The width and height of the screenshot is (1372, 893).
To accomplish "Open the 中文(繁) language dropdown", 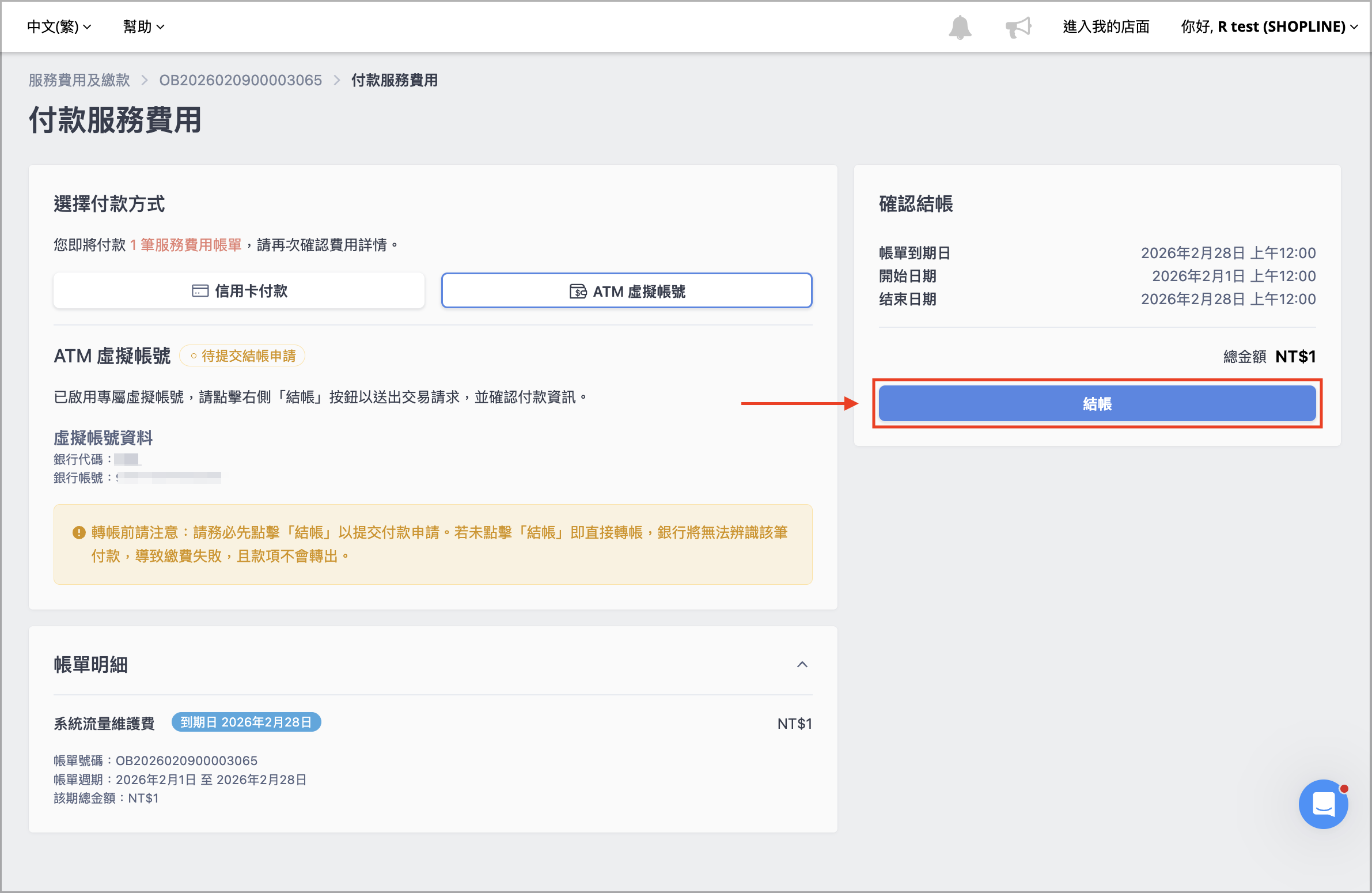I will 59,27.
